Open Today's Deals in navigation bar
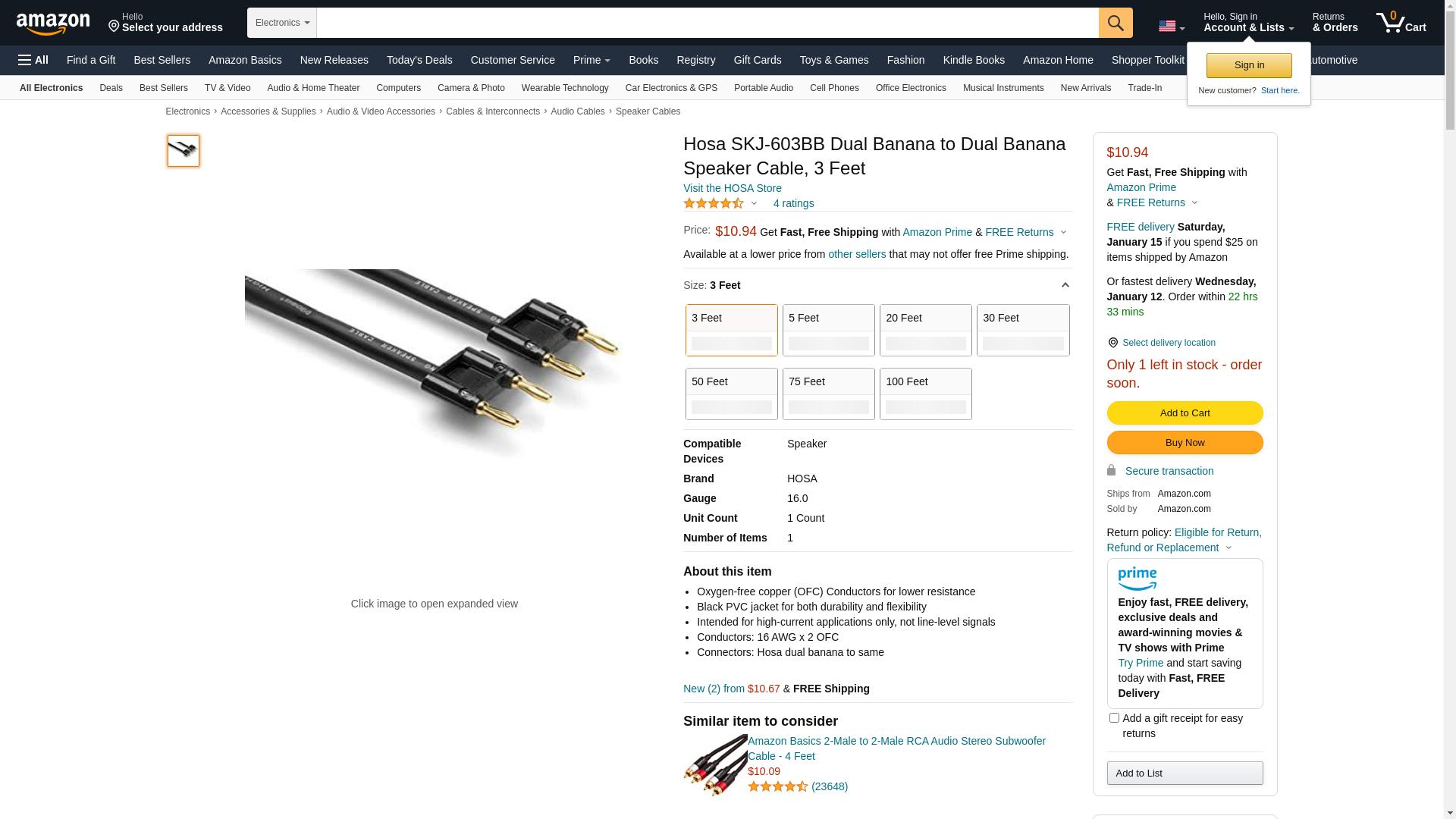This screenshot has height=819, width=1456. [419, 60]
